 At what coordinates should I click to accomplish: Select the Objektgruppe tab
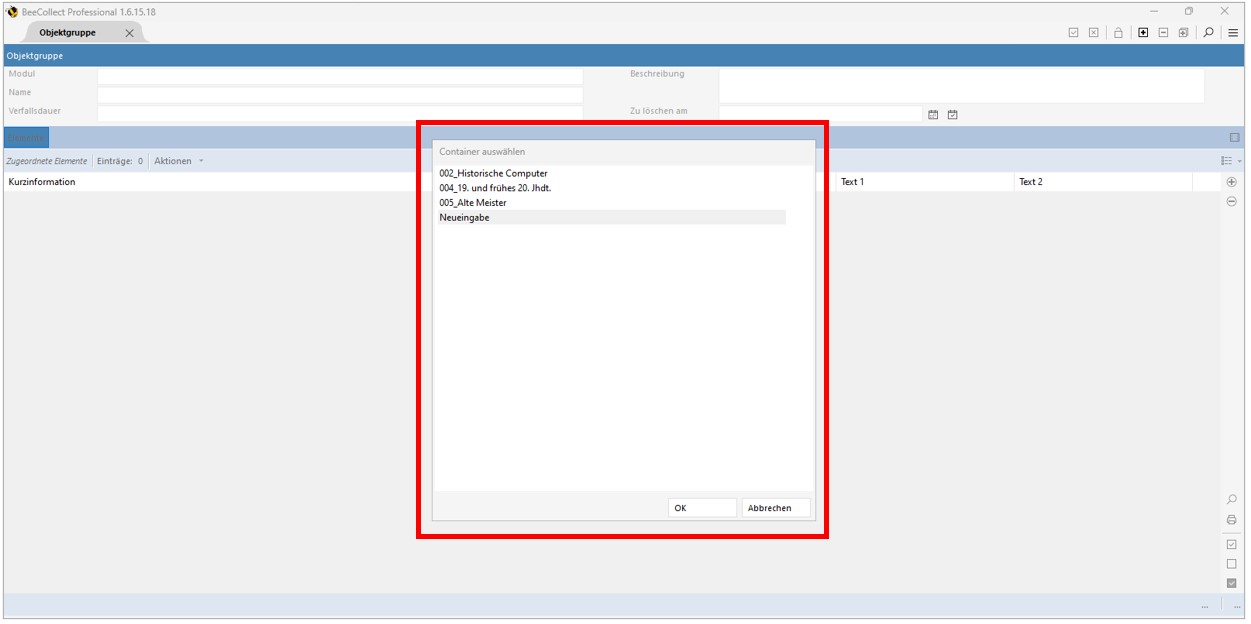click(x=68, y=33)
